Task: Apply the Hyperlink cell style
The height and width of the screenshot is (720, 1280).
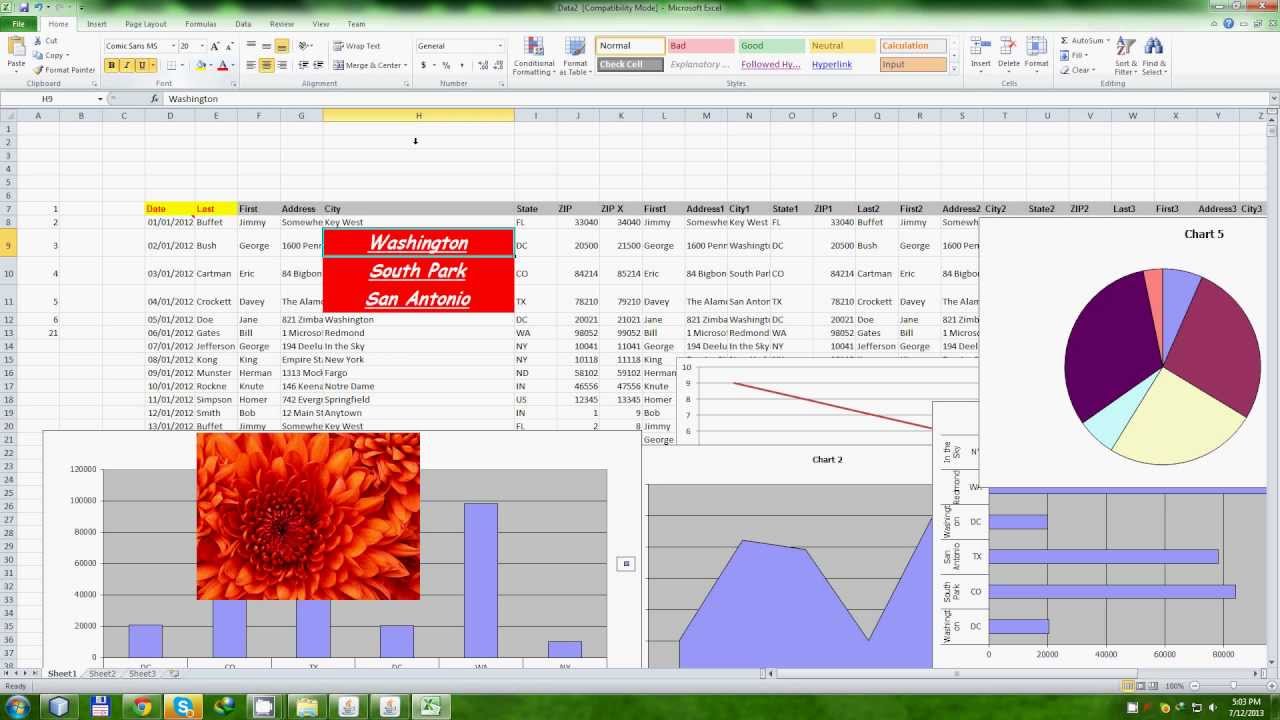Action: (842, 65)
